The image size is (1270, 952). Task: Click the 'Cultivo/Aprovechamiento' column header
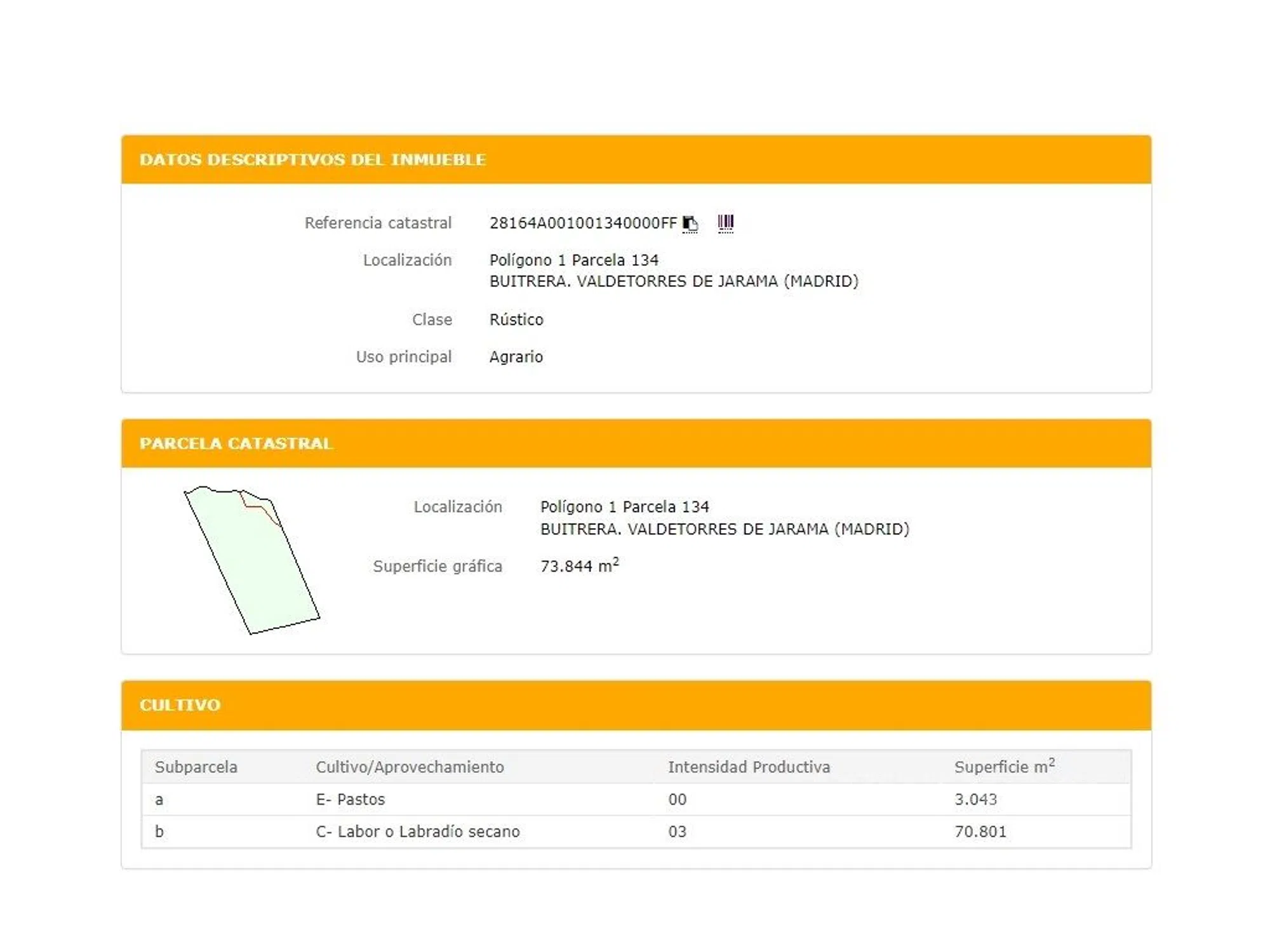pyautogui.click(x=410, y=767)
